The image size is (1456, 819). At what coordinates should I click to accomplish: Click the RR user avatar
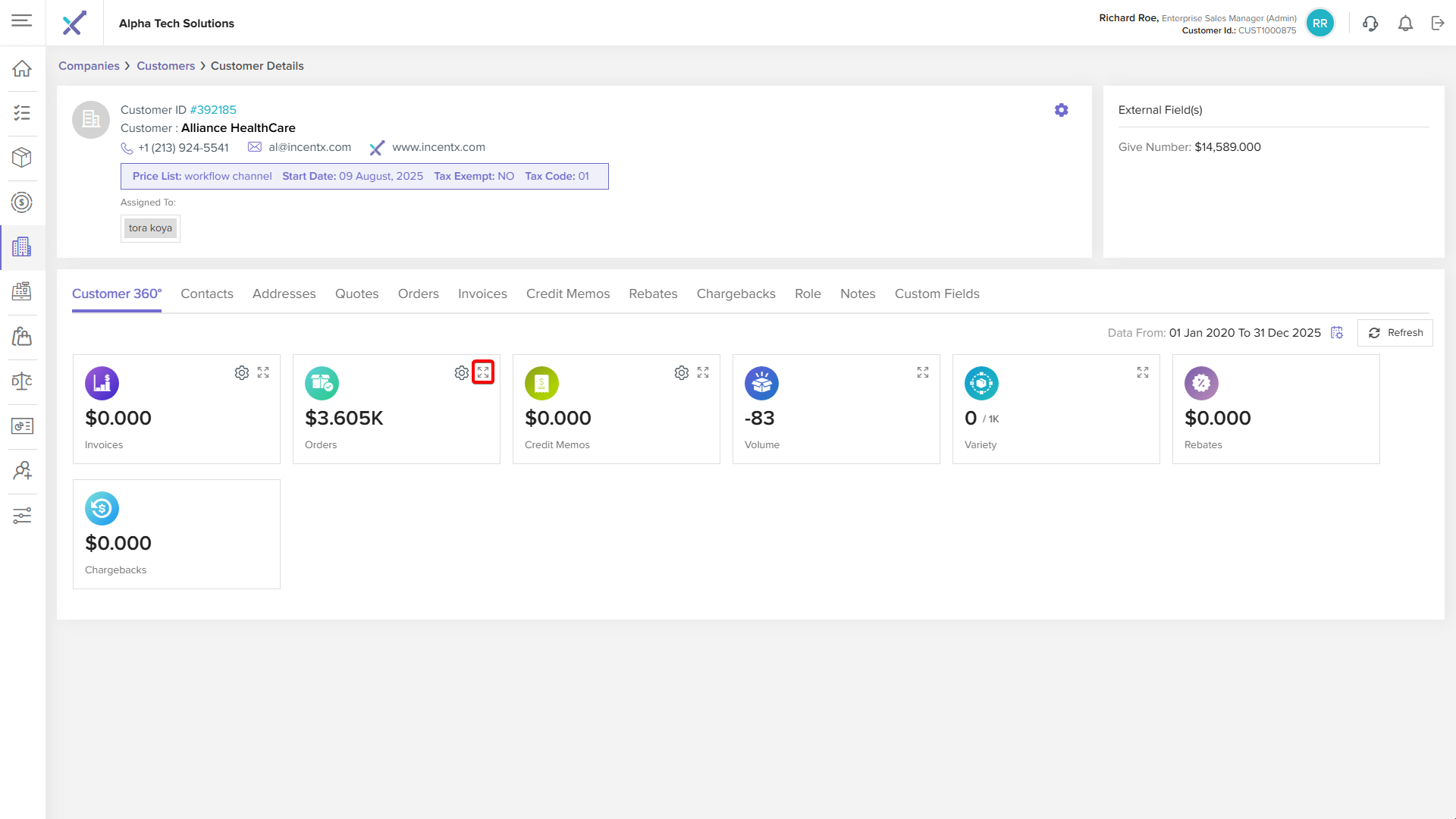click(x=1320, y=24)
